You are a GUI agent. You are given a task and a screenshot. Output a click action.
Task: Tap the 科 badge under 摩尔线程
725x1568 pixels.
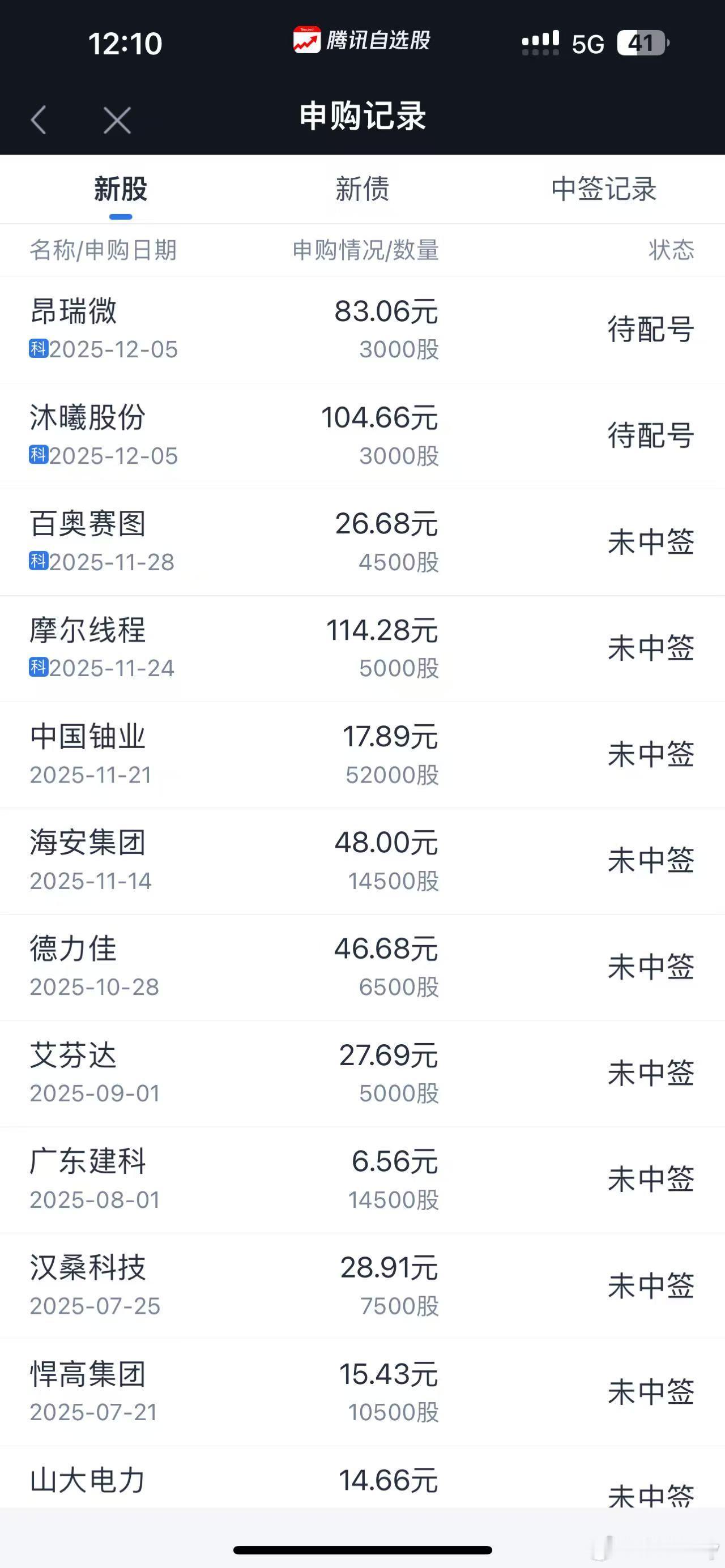click(x=39, y=667)
